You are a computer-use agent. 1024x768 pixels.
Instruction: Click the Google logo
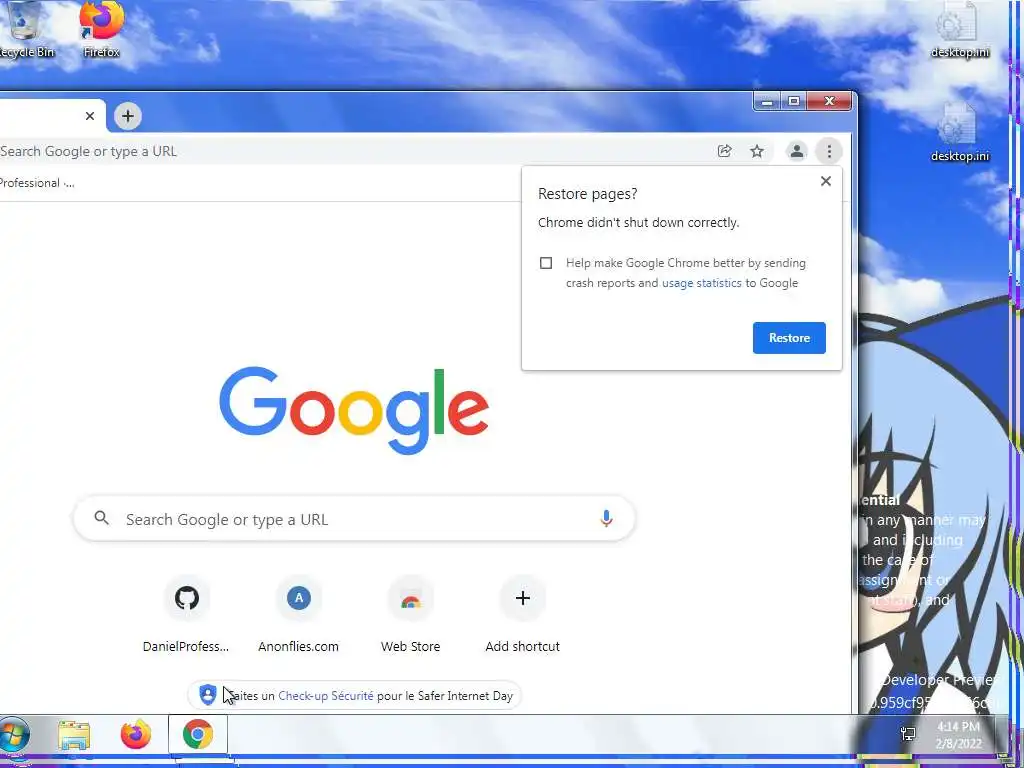point(354,409)
